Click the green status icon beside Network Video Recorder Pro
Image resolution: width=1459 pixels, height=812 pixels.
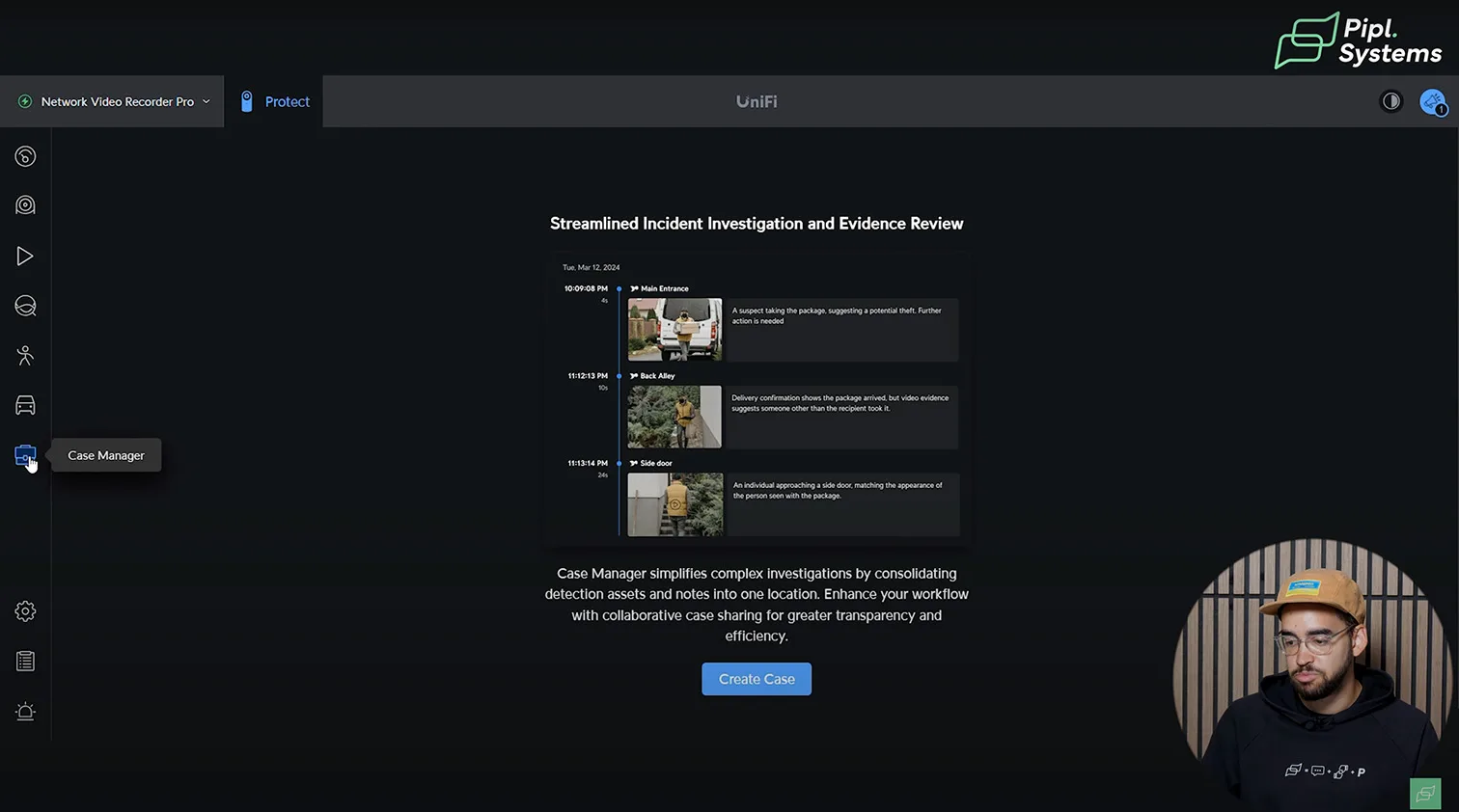tap(25, 101)
